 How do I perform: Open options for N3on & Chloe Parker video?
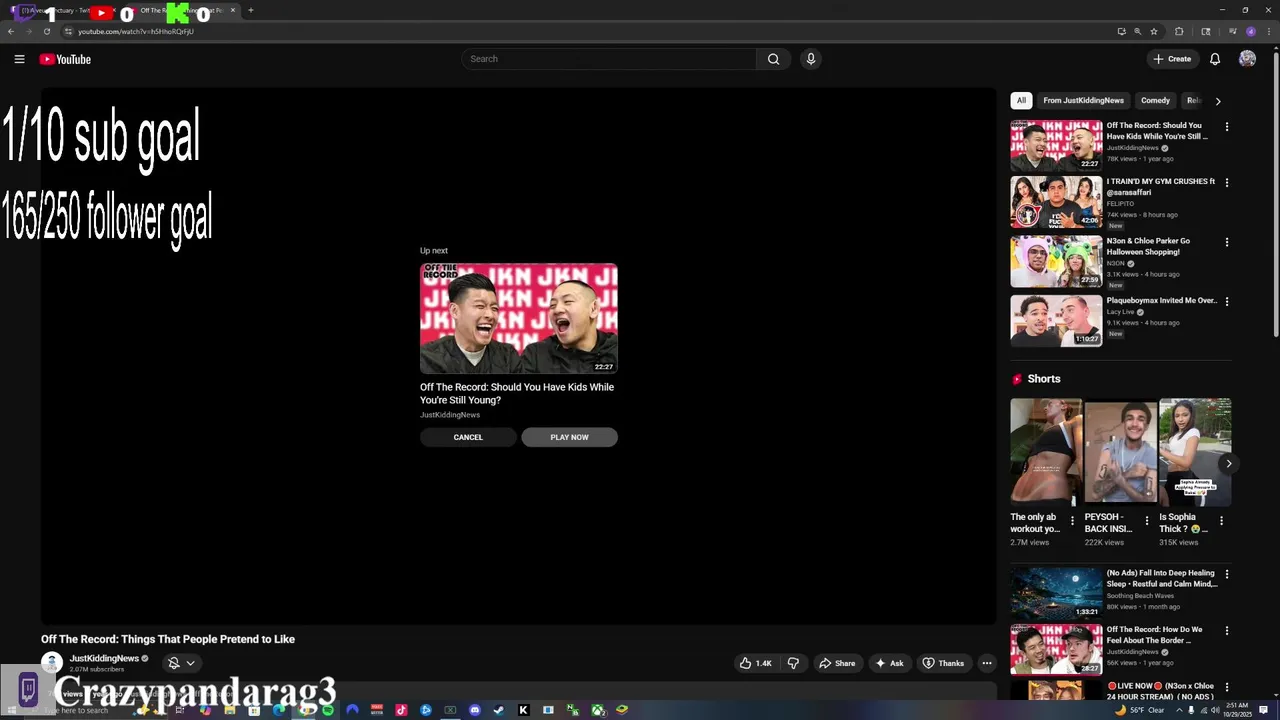click(x=1227, y=242)
